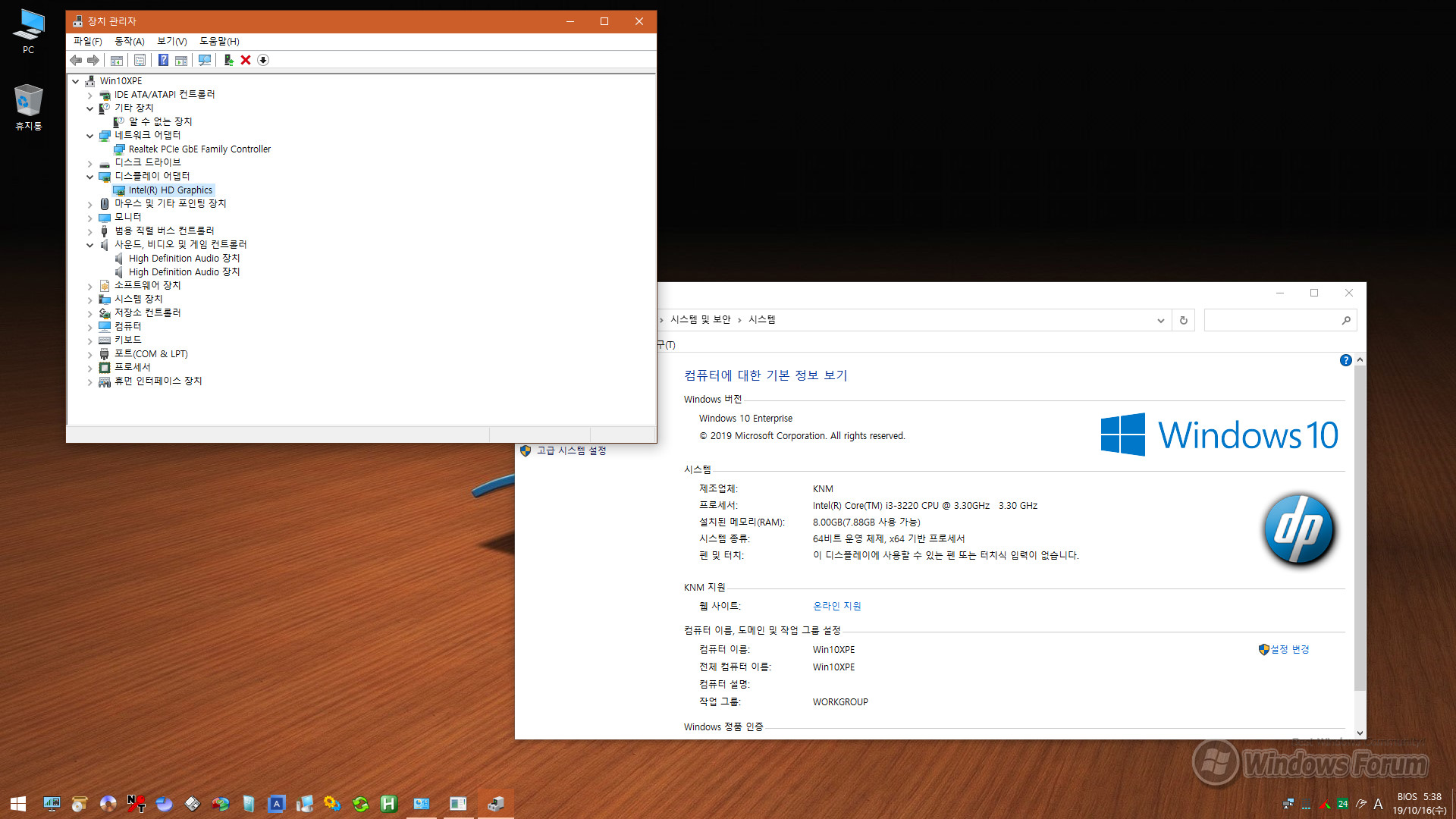
Task: Click the search magnifier in System window
Action: pyautogui.click(x=1346, y=320)
